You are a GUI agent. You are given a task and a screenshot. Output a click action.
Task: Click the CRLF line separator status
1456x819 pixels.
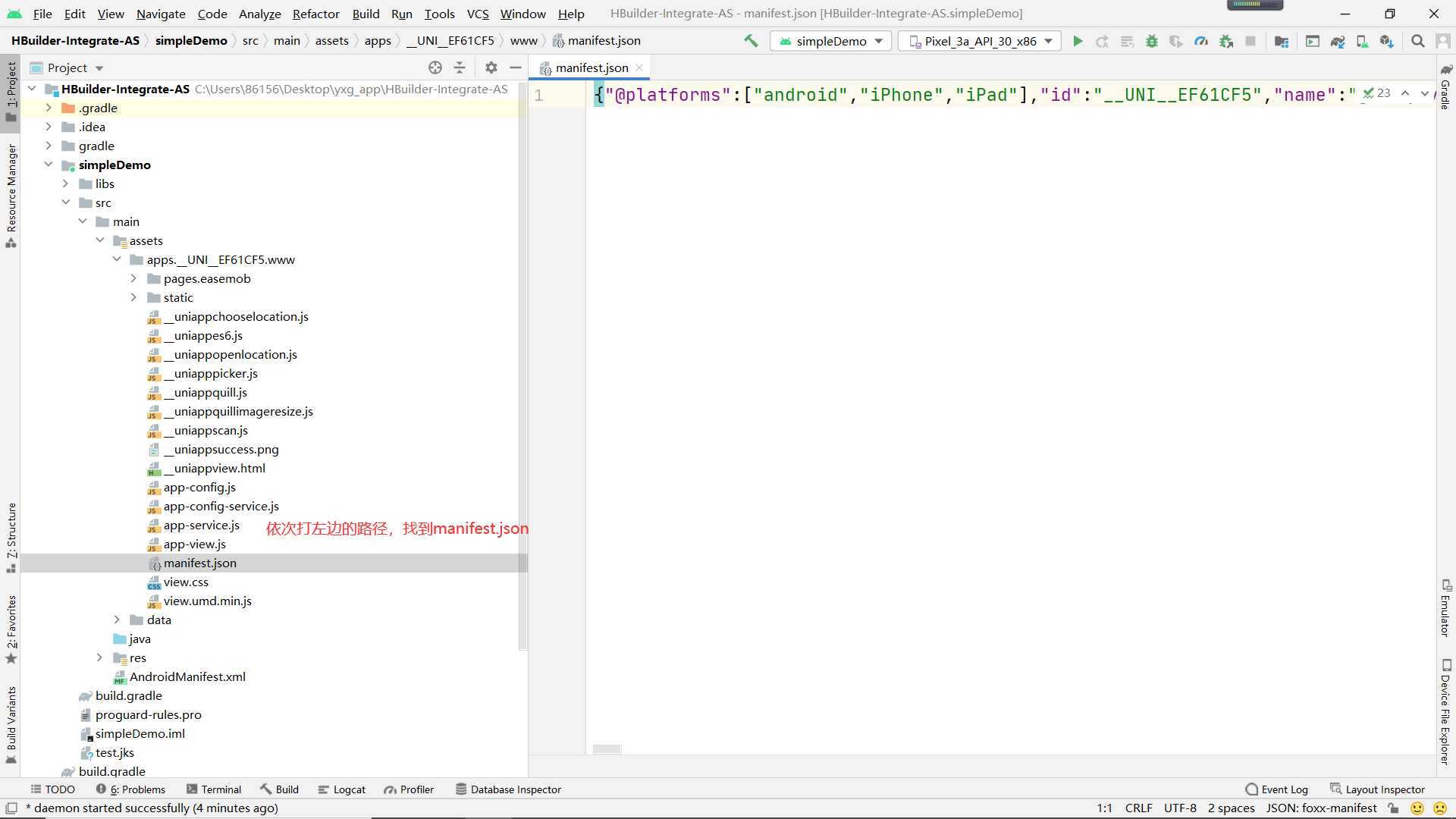click(x=1138, y=808)
